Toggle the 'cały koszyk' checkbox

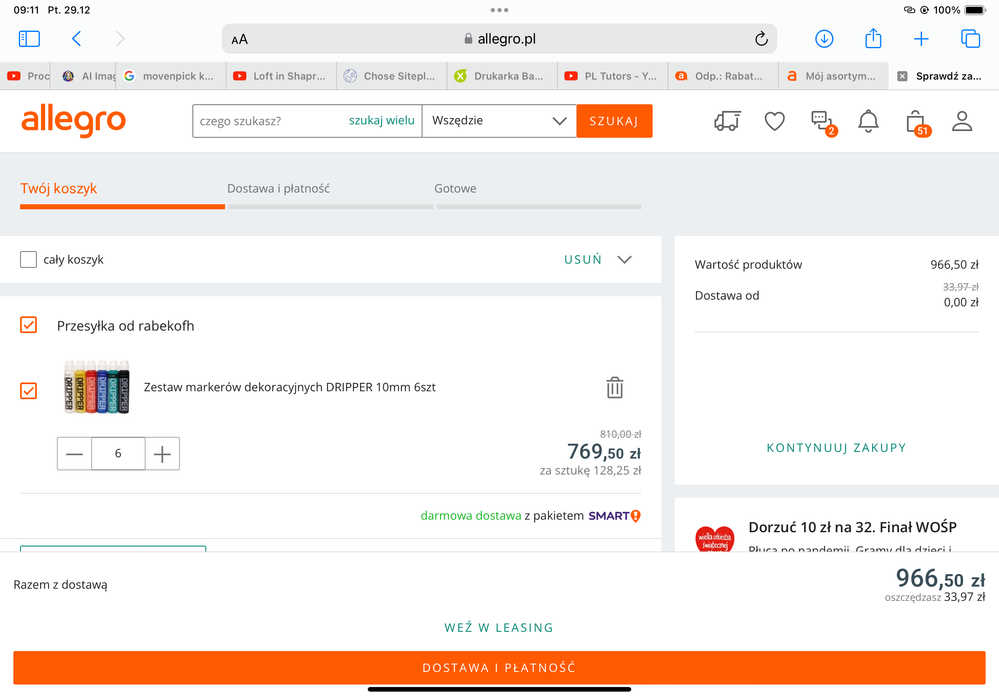(28, 259)
